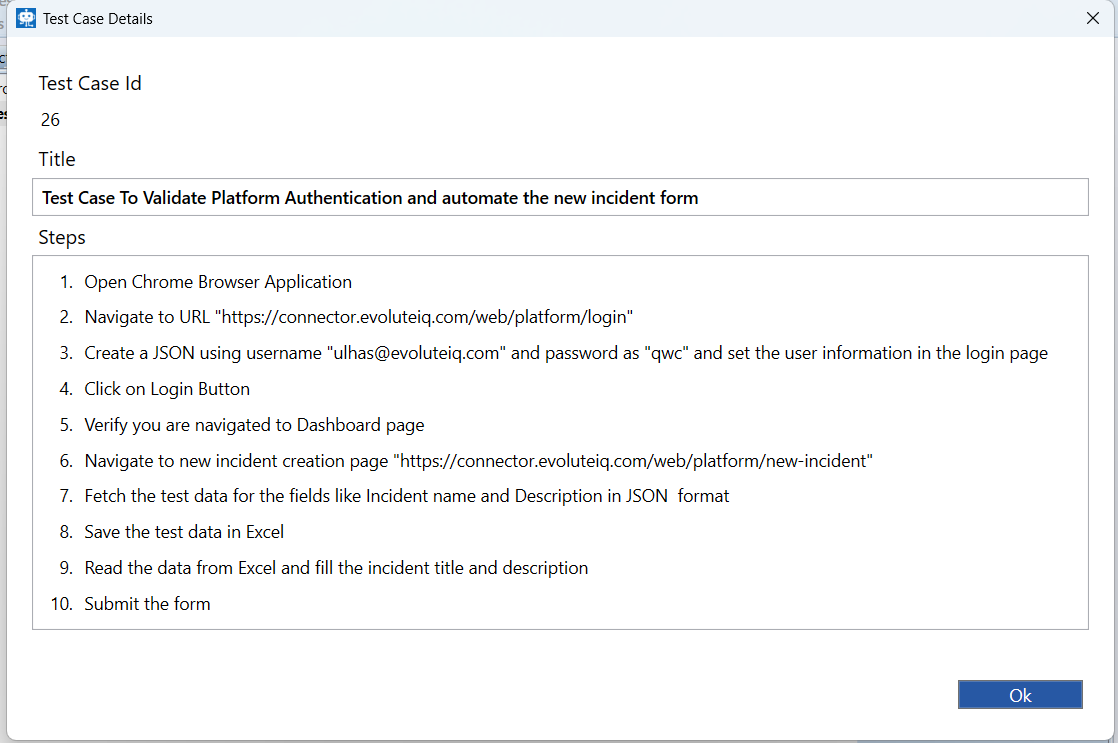Click the 'Test Case Id' label
Image resolution: width=1118 pixels, height=743 pixels.
click(x=90, y=83)
